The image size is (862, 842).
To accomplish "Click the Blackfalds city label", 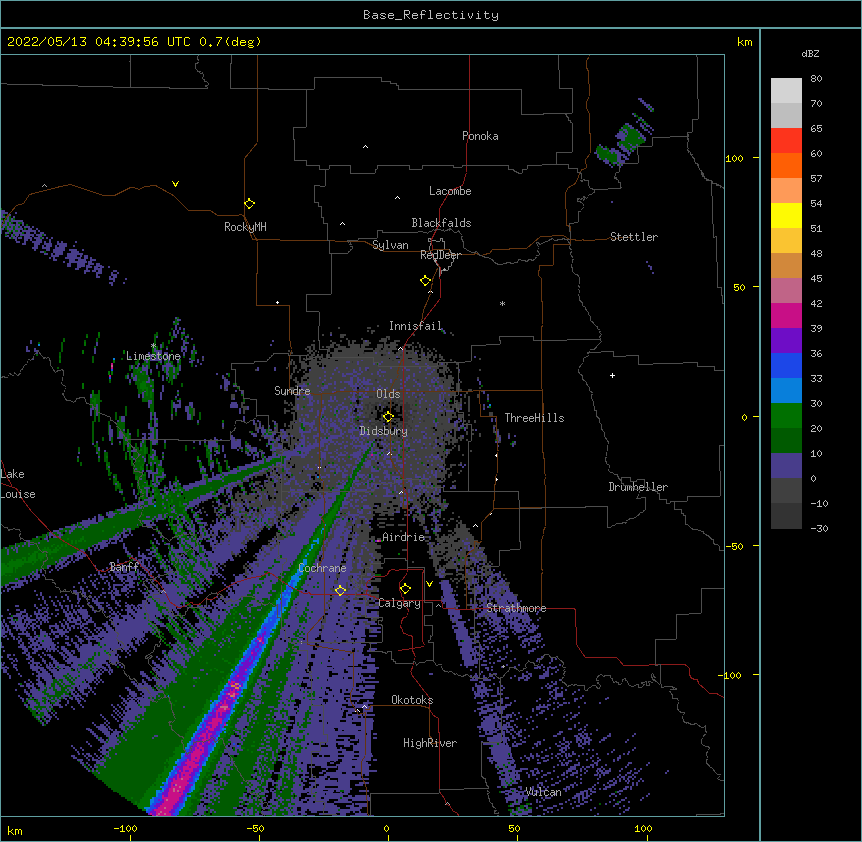I will click(x=441, y=223).
